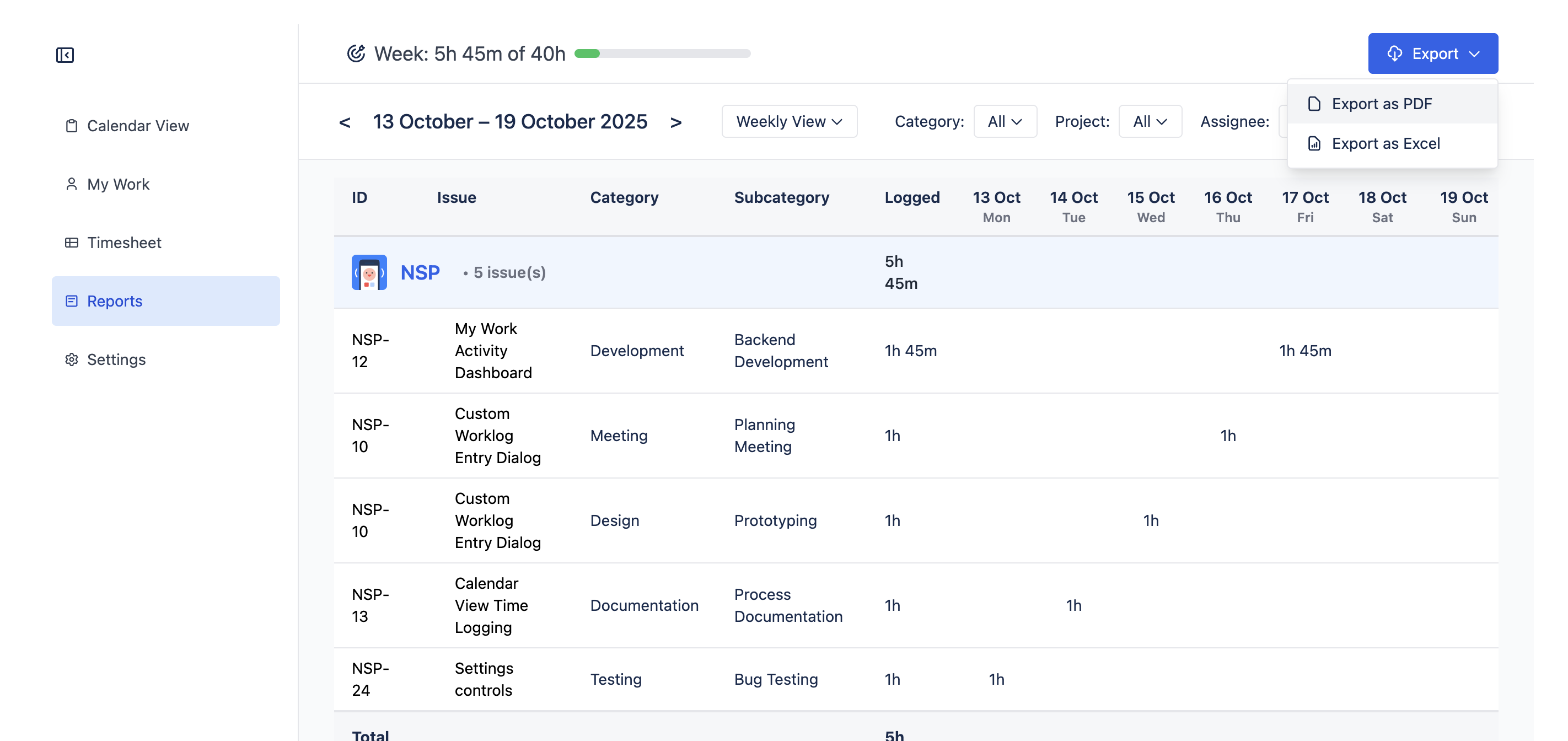The height and width of the screenshot is (741, 1568).
Task: Open the NSP project link
Action: click(420, 272)
